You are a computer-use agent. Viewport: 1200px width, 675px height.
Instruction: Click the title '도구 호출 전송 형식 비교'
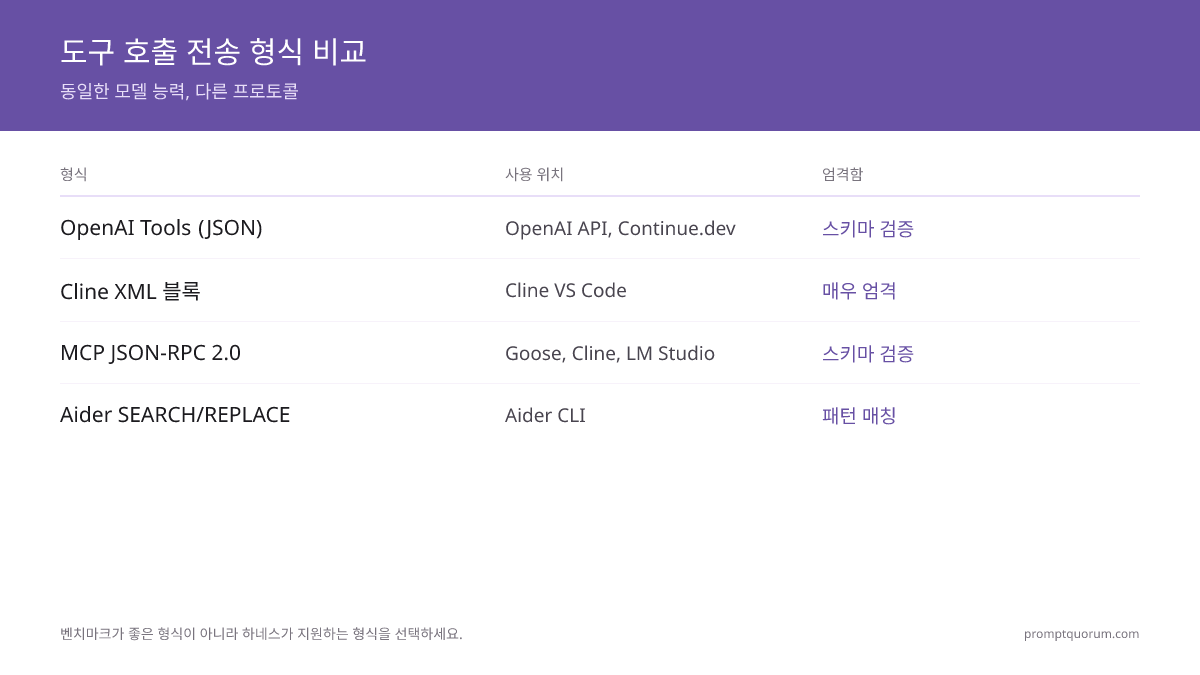click(213, 51)
